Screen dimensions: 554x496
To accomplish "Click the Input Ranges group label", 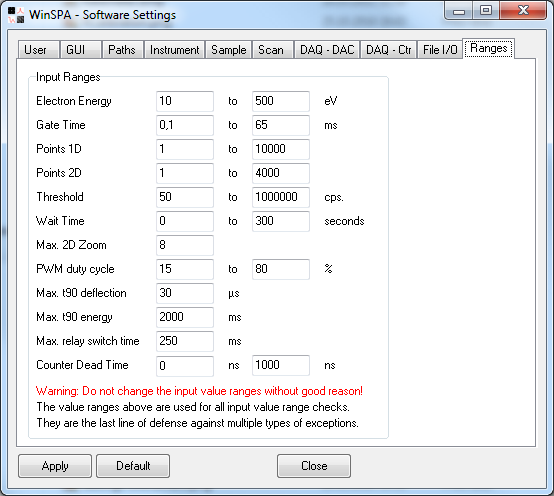I will pyautogui.click(x=68, y=77).
